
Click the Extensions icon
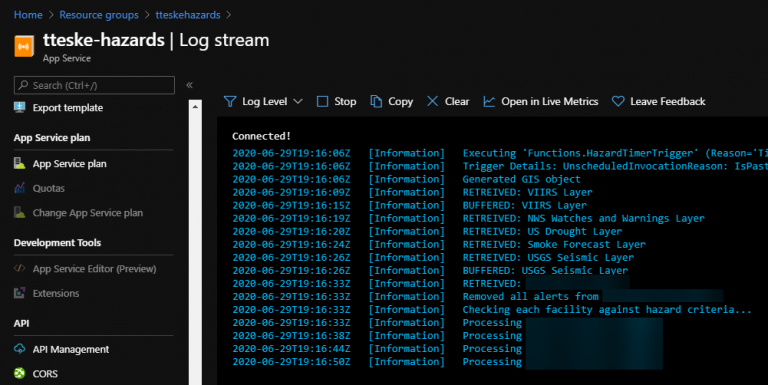(x=20, y=293)
